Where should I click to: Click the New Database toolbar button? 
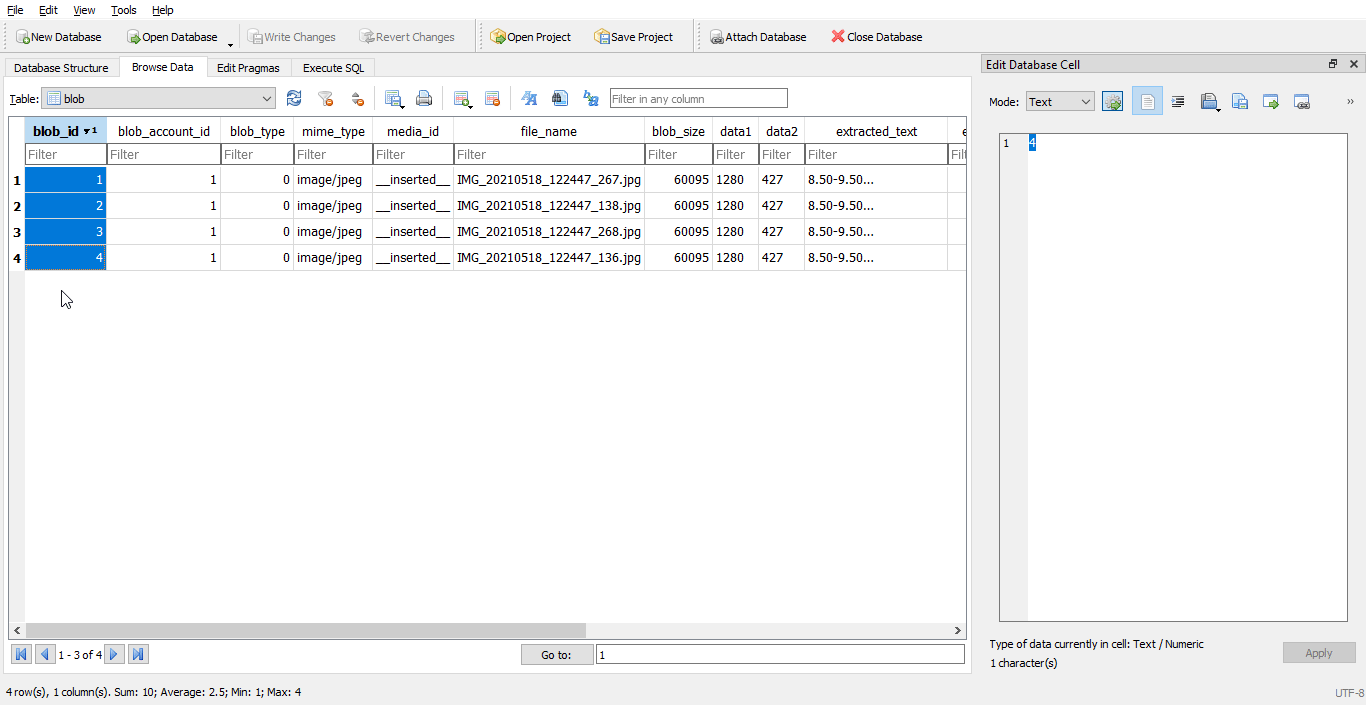coord(58,37)
